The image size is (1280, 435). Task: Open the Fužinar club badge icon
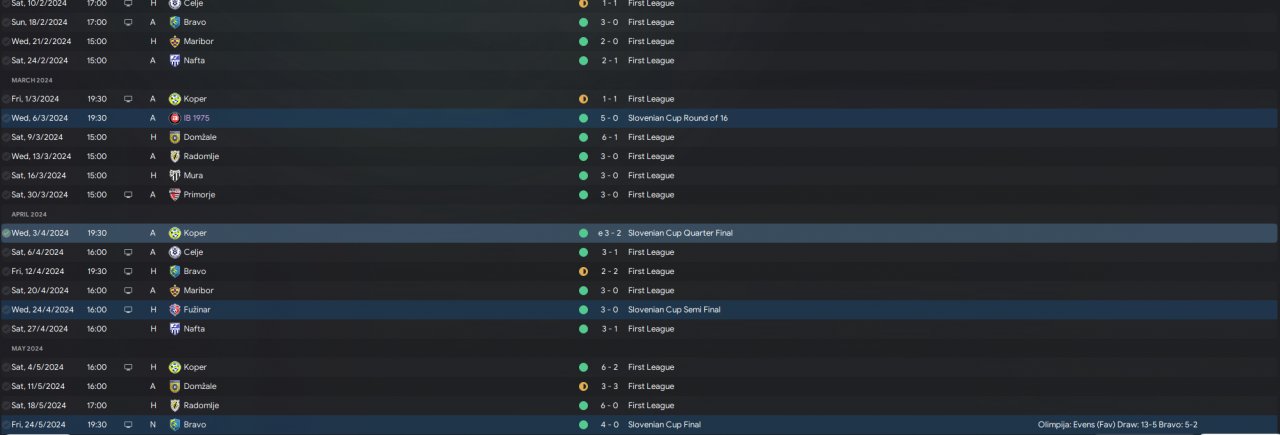point(175,309)
